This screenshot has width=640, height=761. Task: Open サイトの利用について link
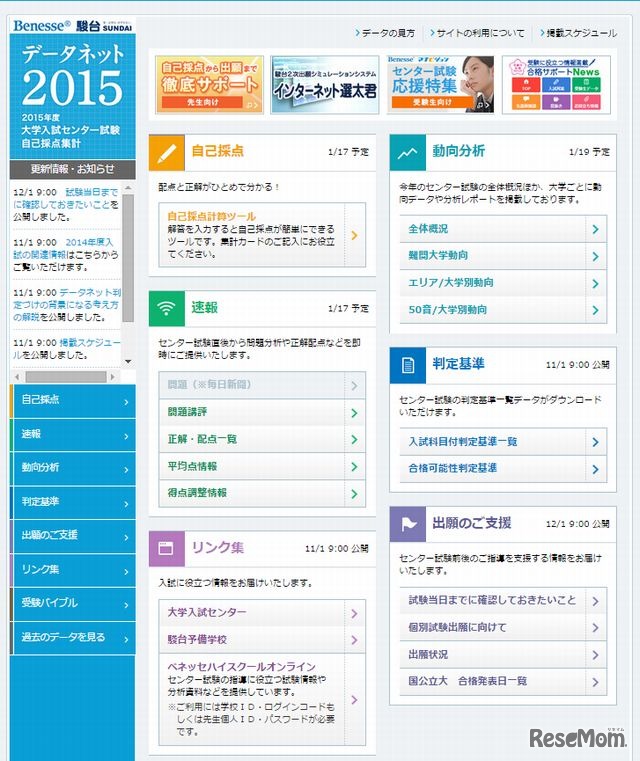pyautogui.click(x=477, y=33)
